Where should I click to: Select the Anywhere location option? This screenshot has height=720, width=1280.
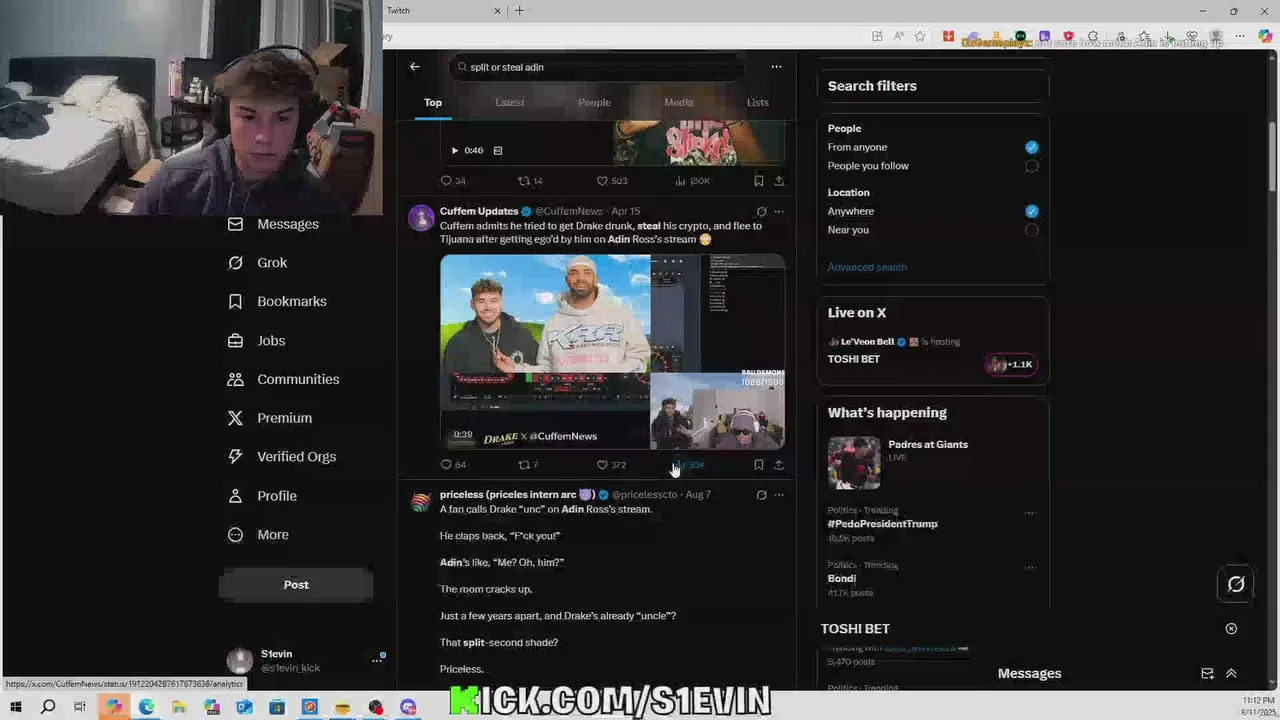point(1031,211)
